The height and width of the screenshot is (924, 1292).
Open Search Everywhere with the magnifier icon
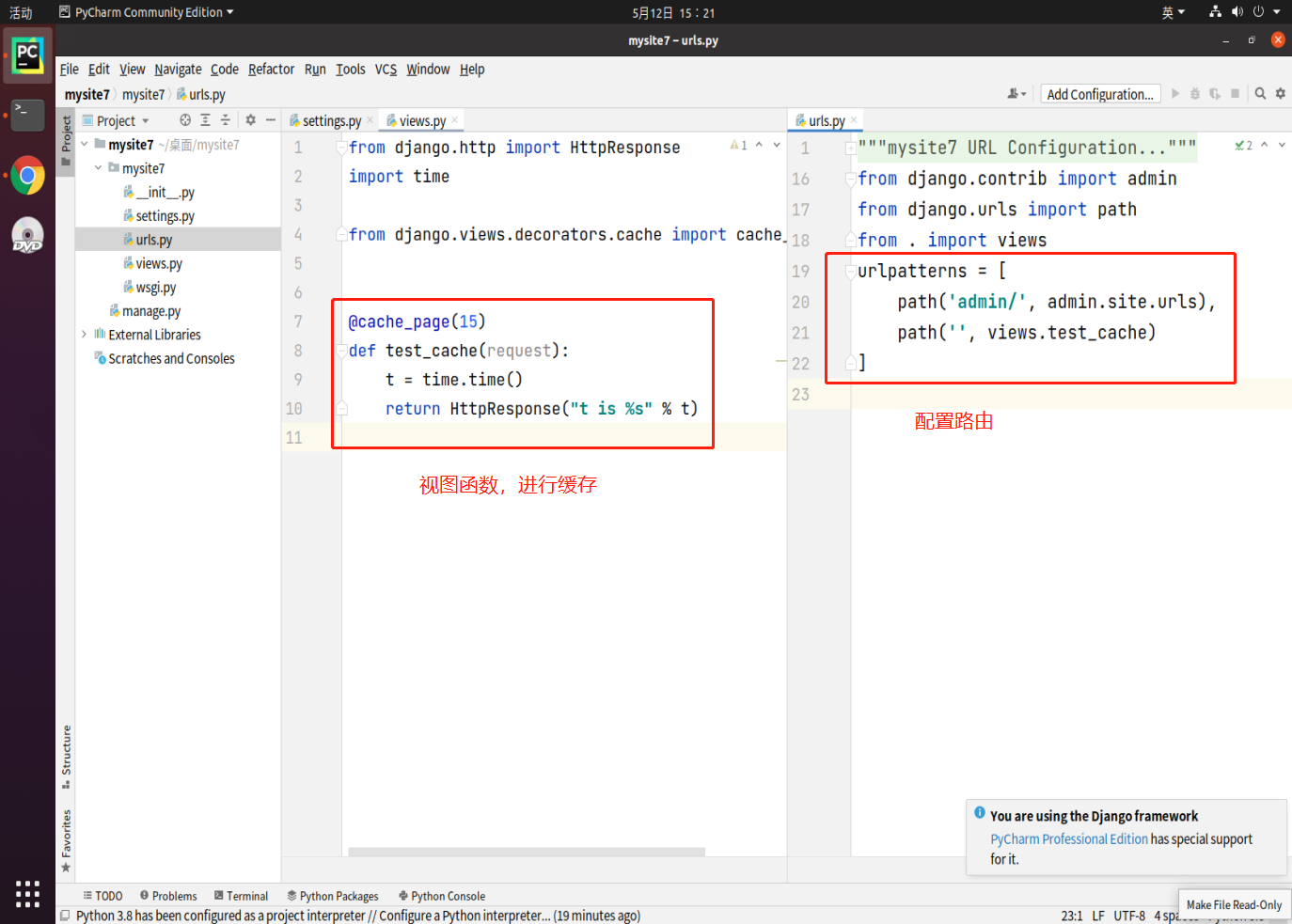coord(1260,94)
